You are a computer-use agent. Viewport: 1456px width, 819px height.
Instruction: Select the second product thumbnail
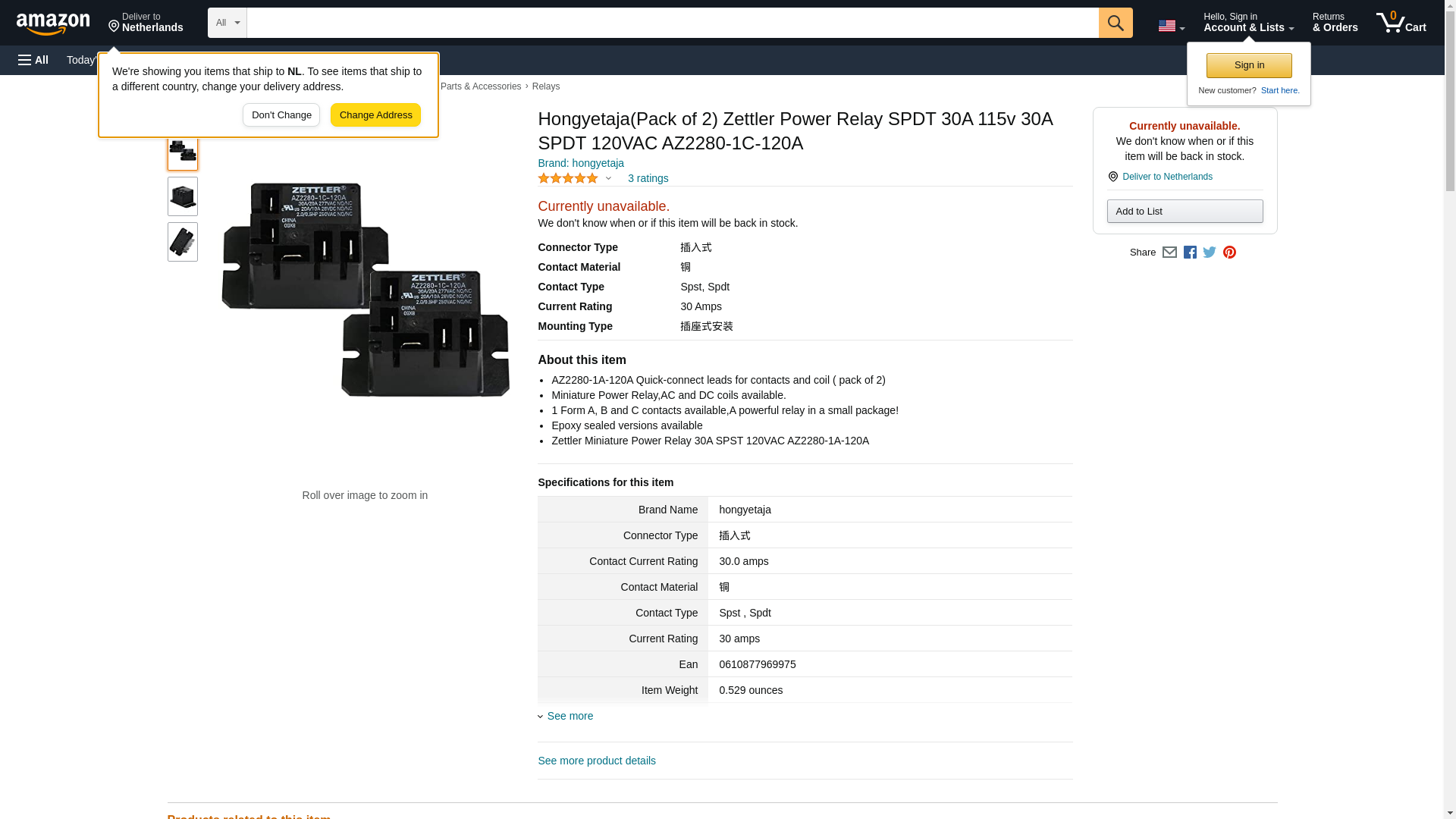[x=183, y=196]
